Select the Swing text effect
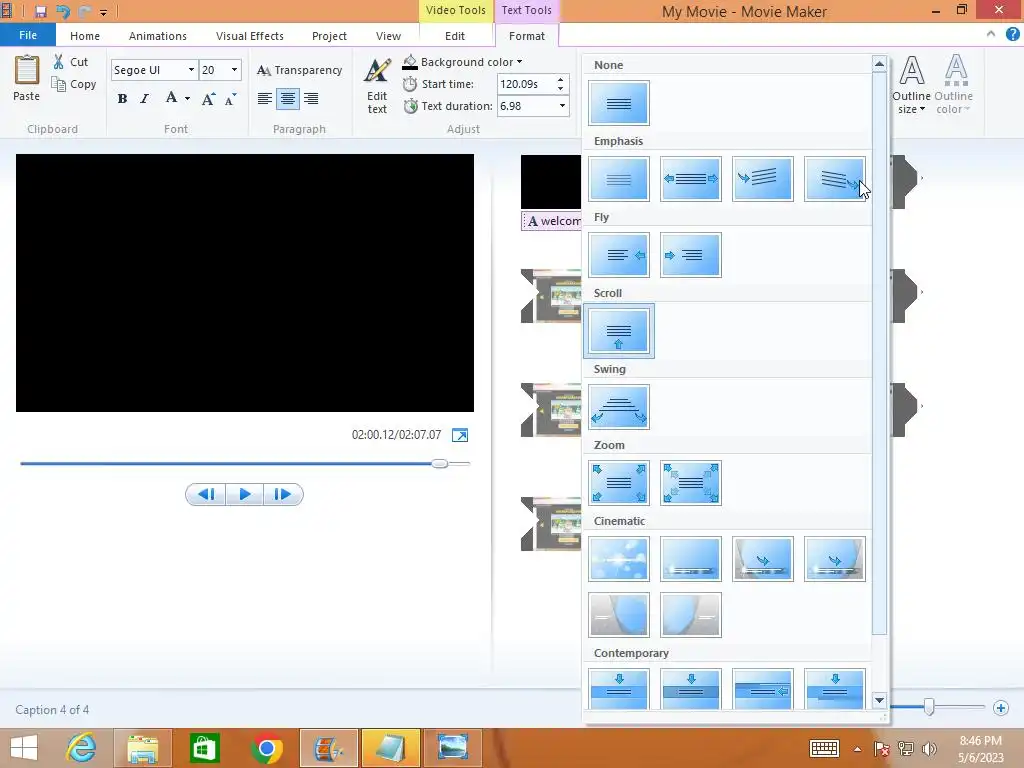1024x768 pixels. pyautogui.click(x=618, y=408)
